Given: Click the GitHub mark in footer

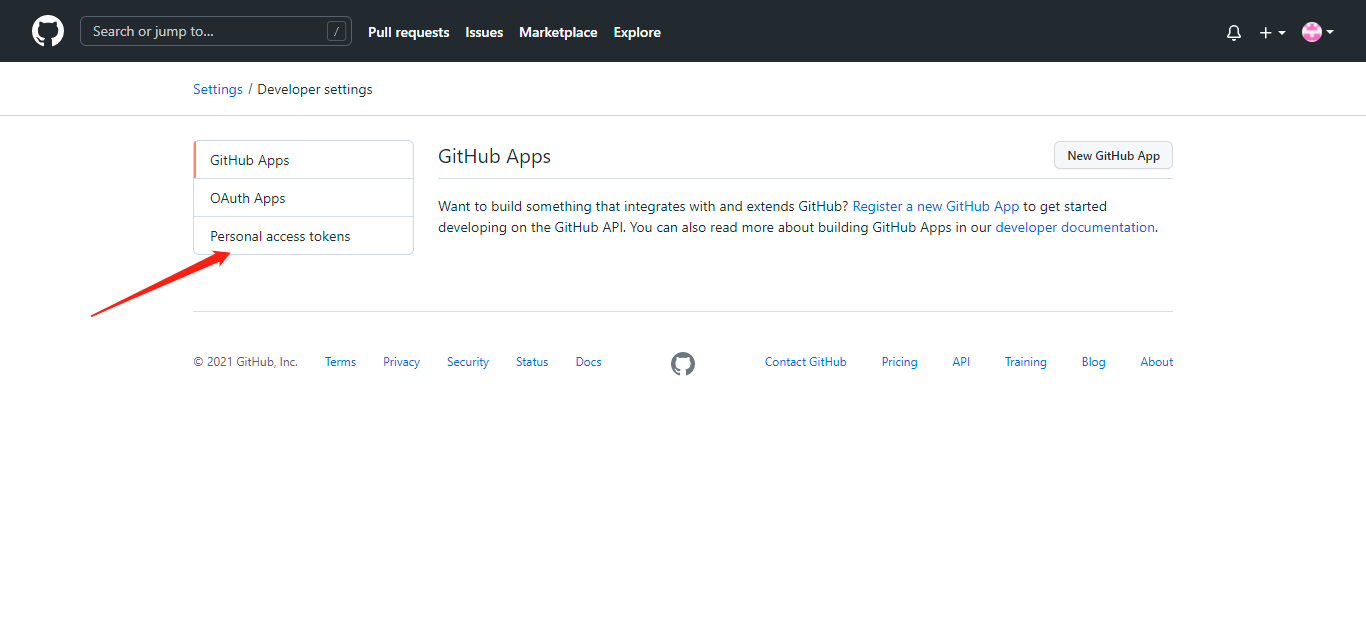Looking at the screenshot, I should pyautogui.click(x=683, y=363).
